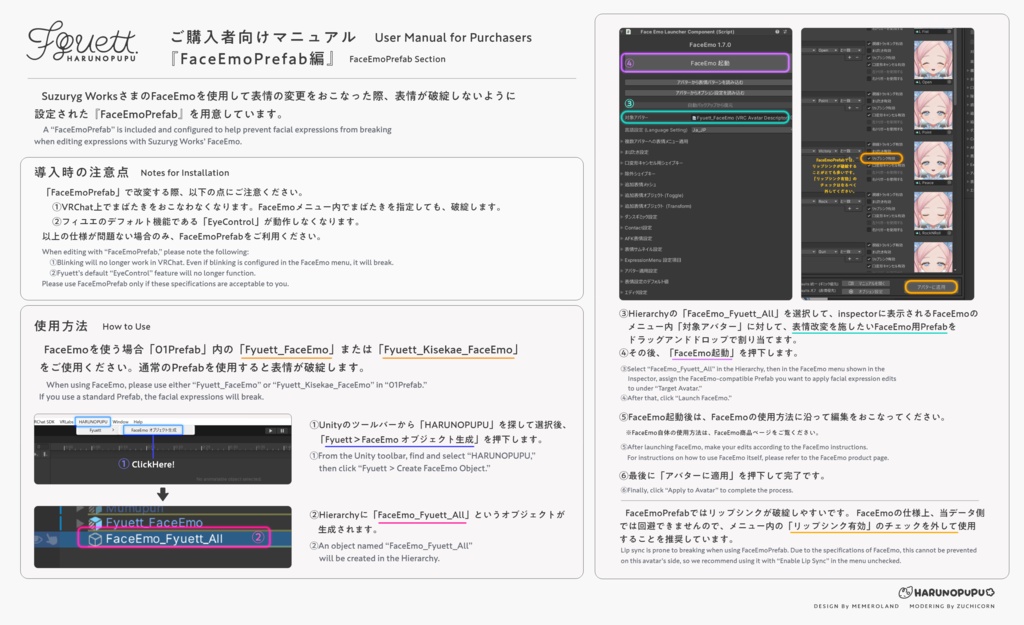Open the Gun gesture dropdown

point(827,252)
